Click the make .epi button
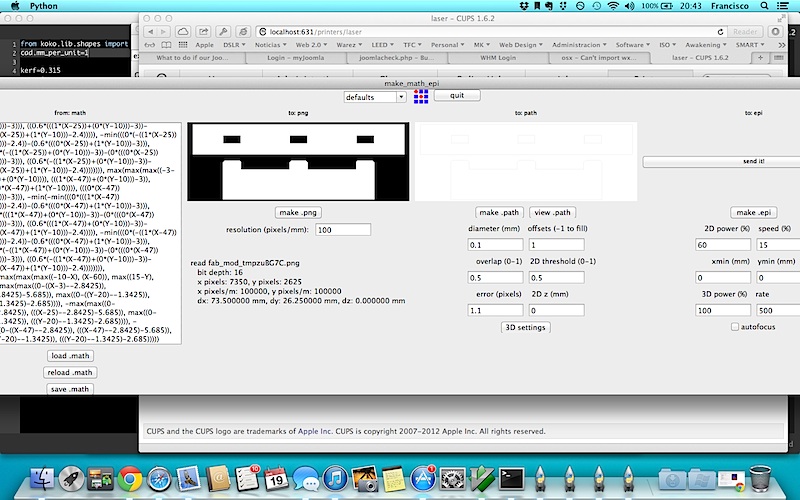800x500 pixels. 754,212
